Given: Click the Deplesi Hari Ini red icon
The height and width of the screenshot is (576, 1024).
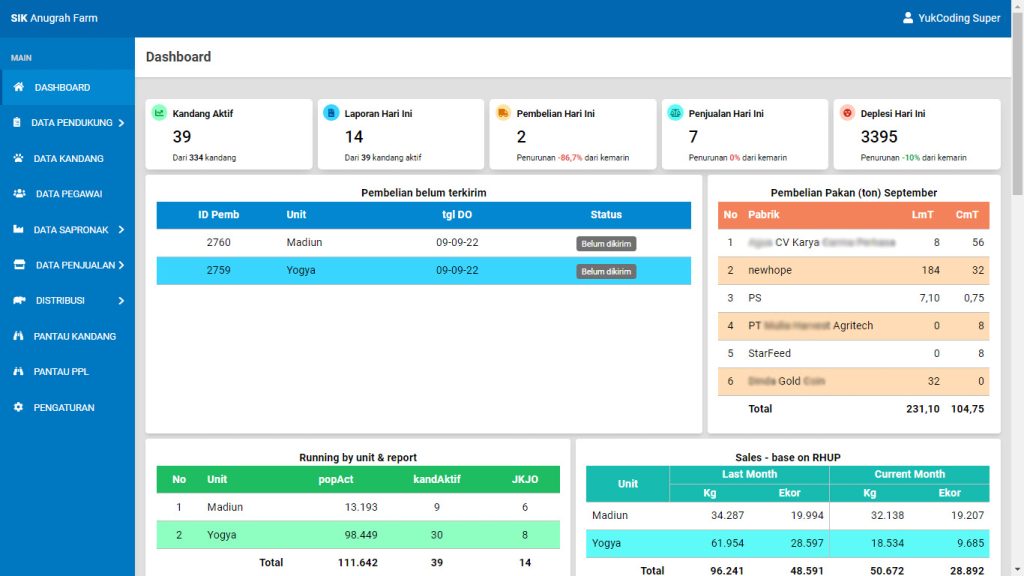Looking at the screenshot, I should click(x=847, y=113).
